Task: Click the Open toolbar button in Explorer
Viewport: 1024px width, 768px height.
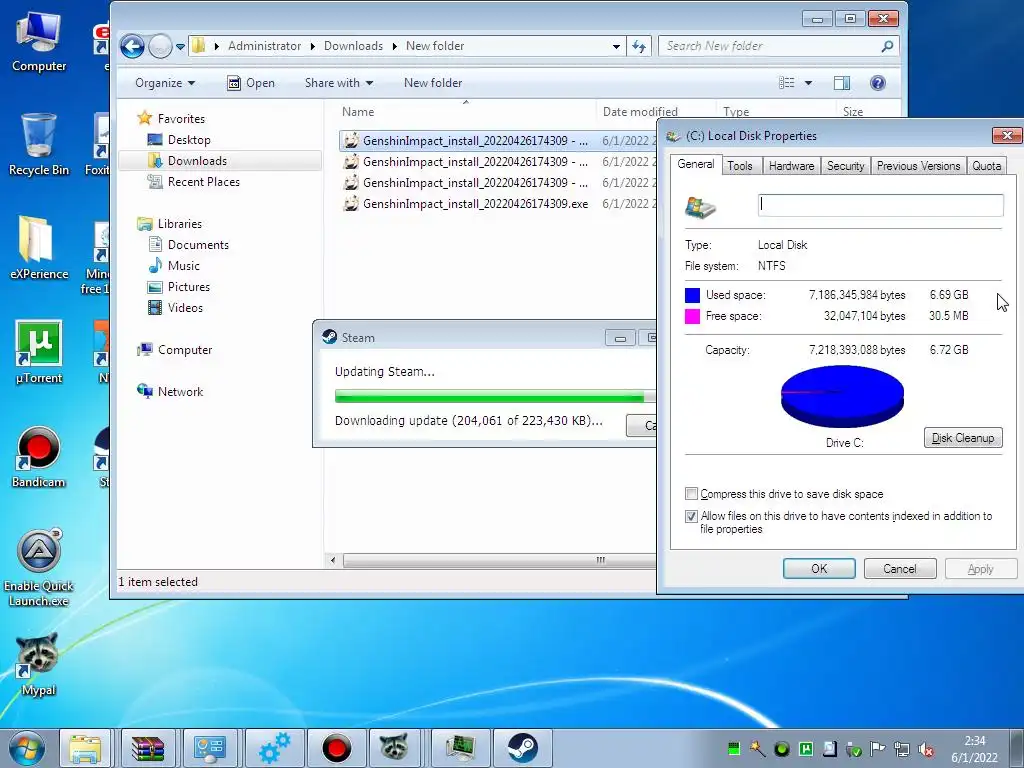Action: [x=251, y=83]
